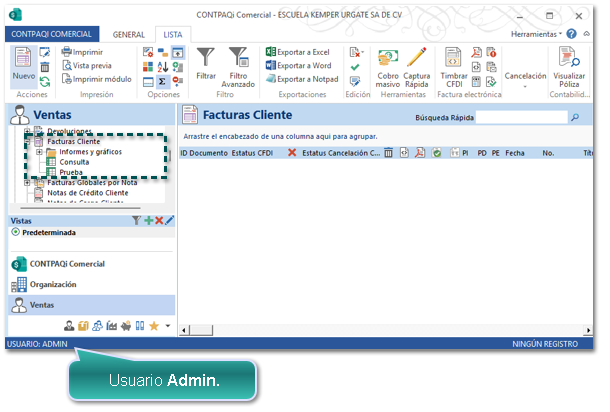Toggle the sigma totals option

[x=162, y=81]
